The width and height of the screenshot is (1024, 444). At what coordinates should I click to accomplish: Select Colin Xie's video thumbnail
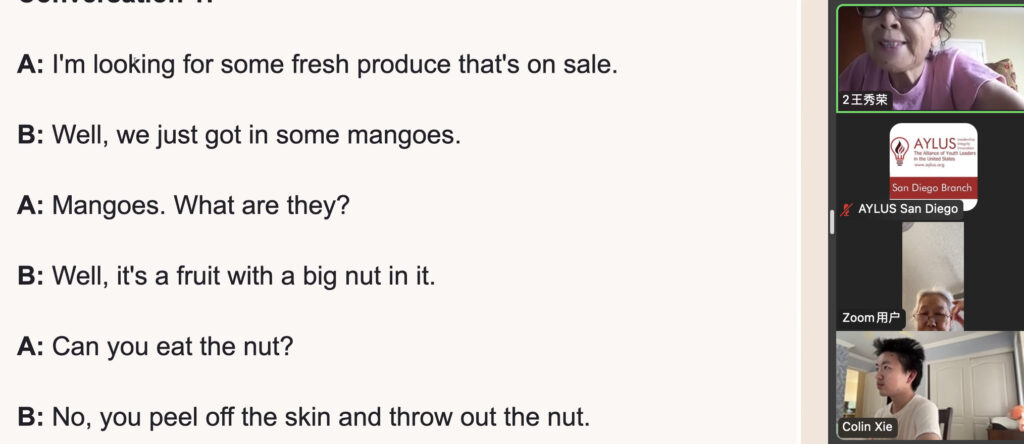tap(929, 385)
